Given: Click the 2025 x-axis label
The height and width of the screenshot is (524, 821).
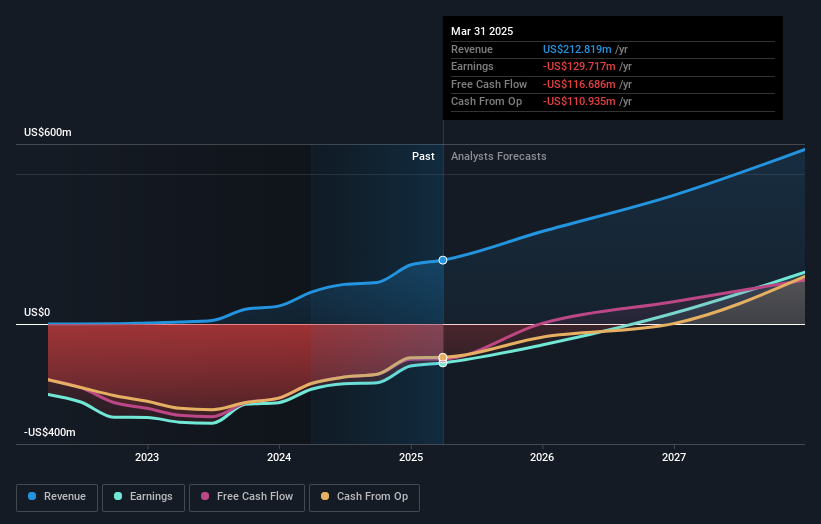Looking at the screenshot, I should pyautogui.click(x=411, y=458).
